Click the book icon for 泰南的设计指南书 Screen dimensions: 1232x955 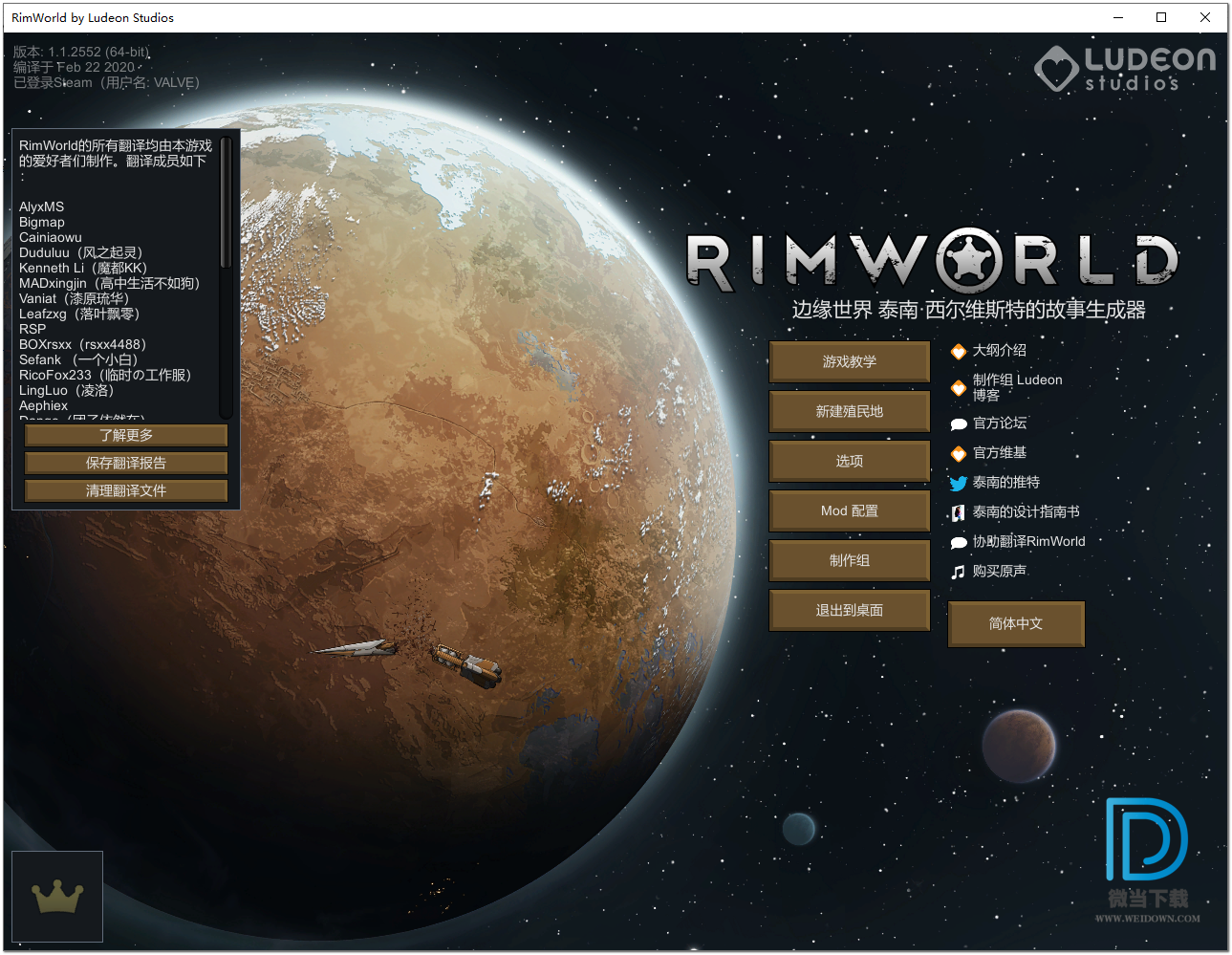click(959, 512)
